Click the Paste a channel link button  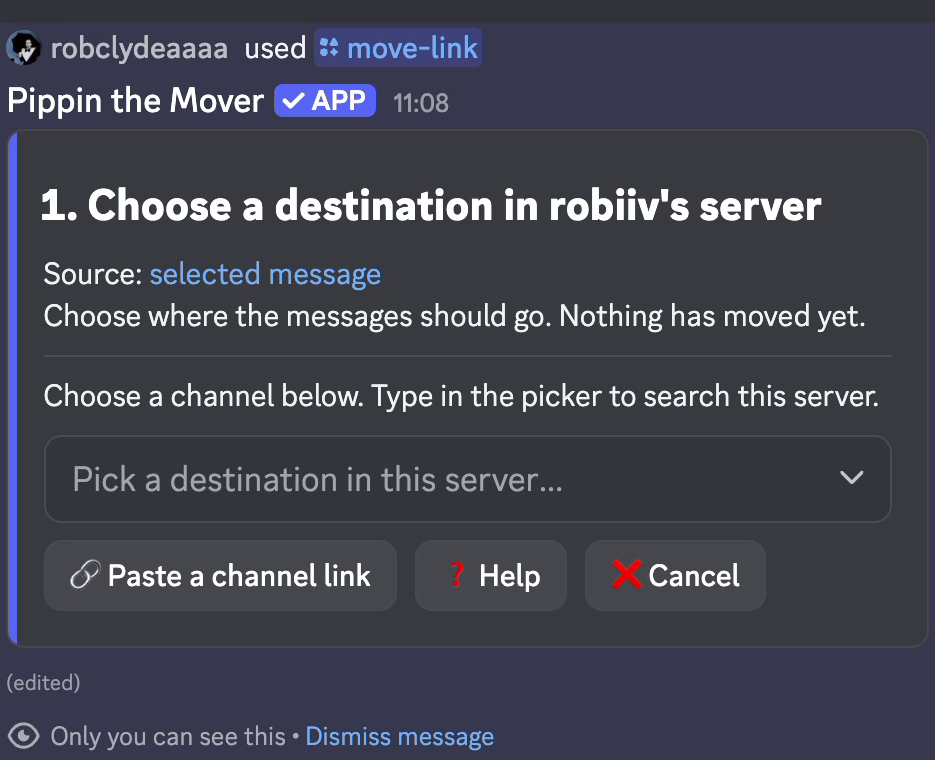coord(220,575)
